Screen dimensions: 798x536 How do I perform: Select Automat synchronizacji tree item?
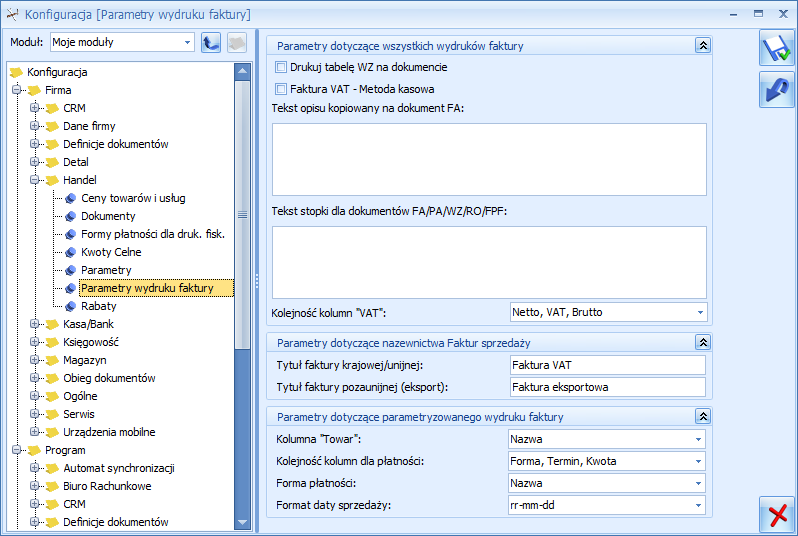tap(119, 468)
